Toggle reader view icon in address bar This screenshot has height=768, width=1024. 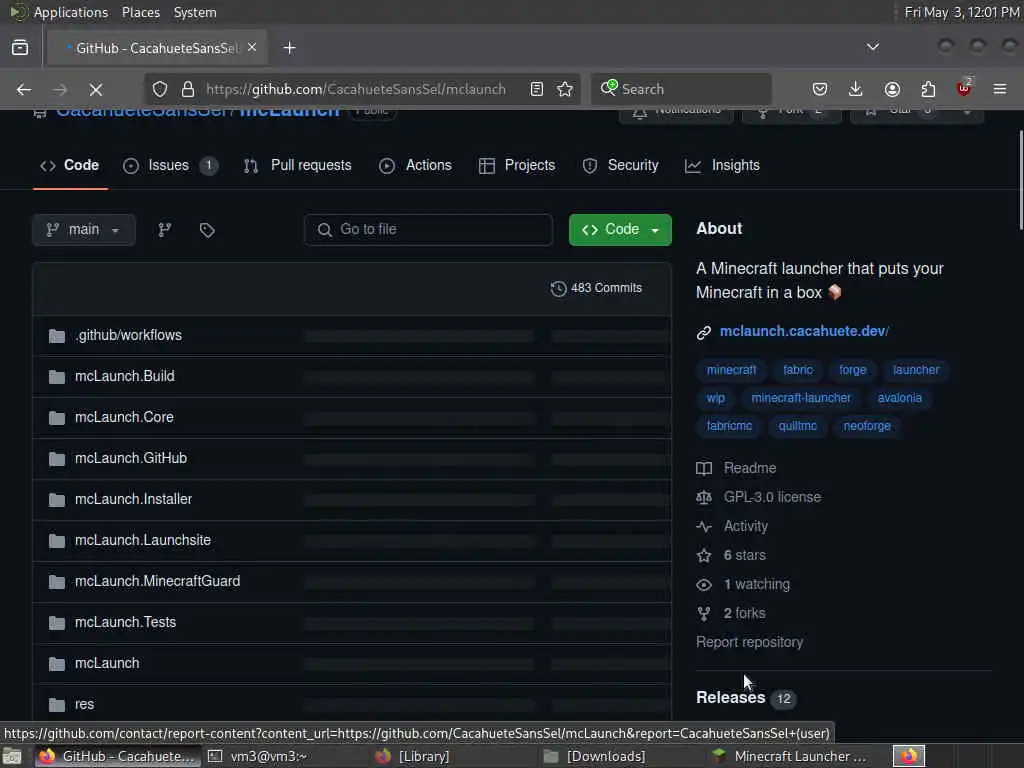[x=537, y=89]
